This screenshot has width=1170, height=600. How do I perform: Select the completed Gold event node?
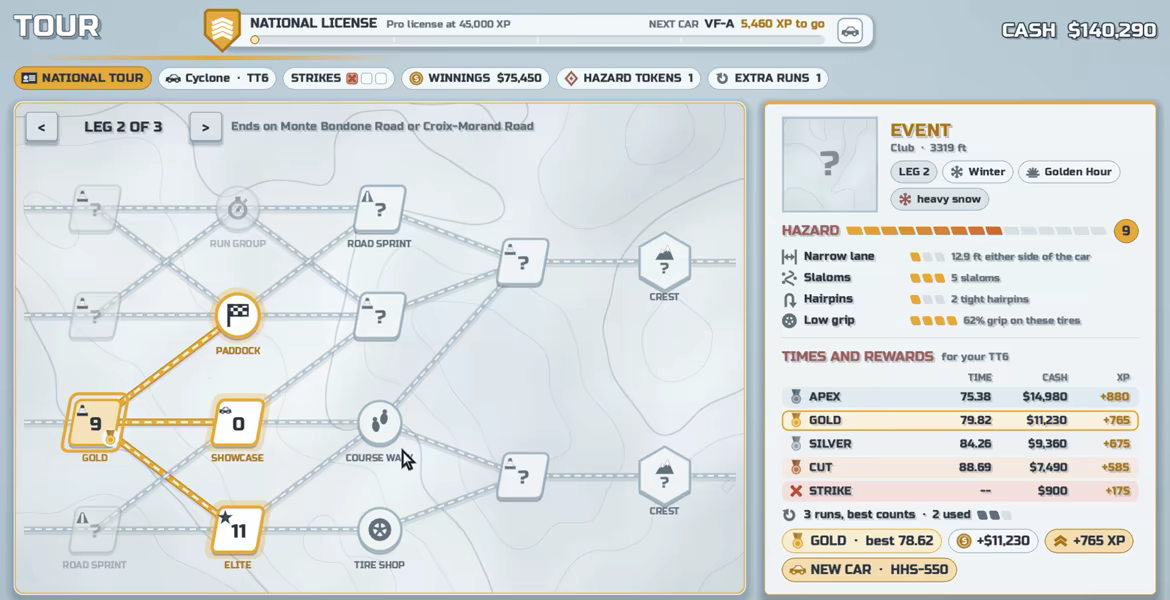[96, 423]
